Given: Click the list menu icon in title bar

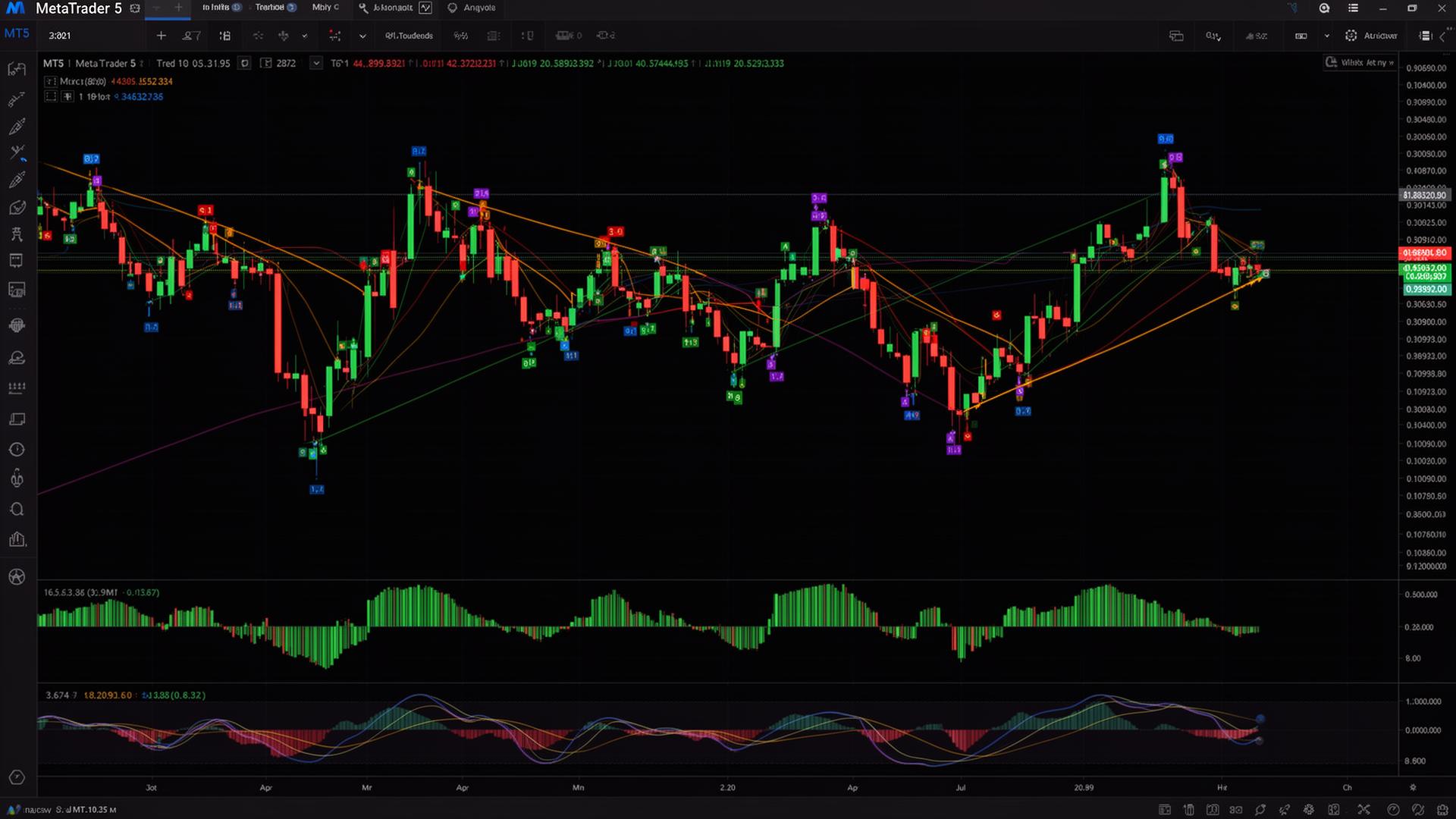Looking at the screenshot, I should [x=1353, y=8].
